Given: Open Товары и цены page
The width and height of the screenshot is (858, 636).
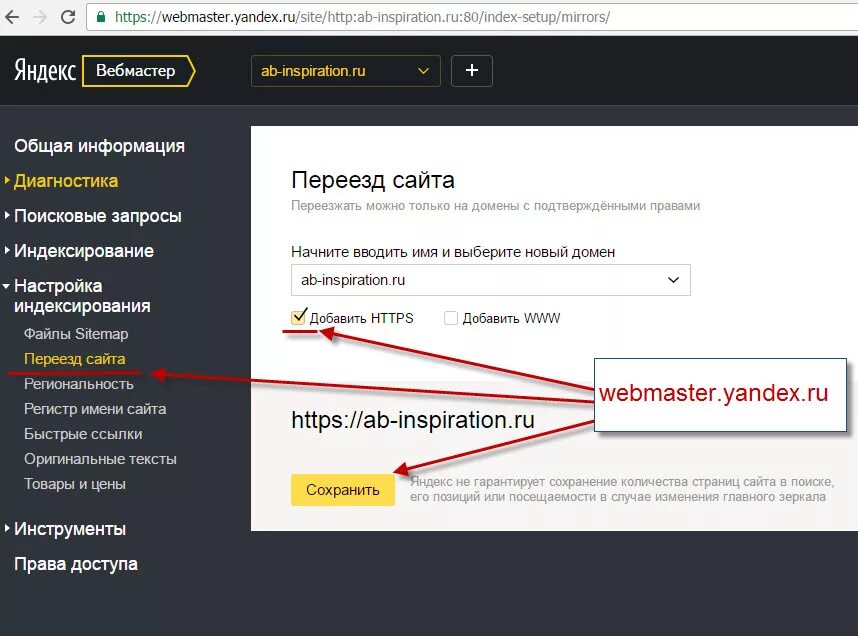Looking at the screenshot, I should [75, 484].
